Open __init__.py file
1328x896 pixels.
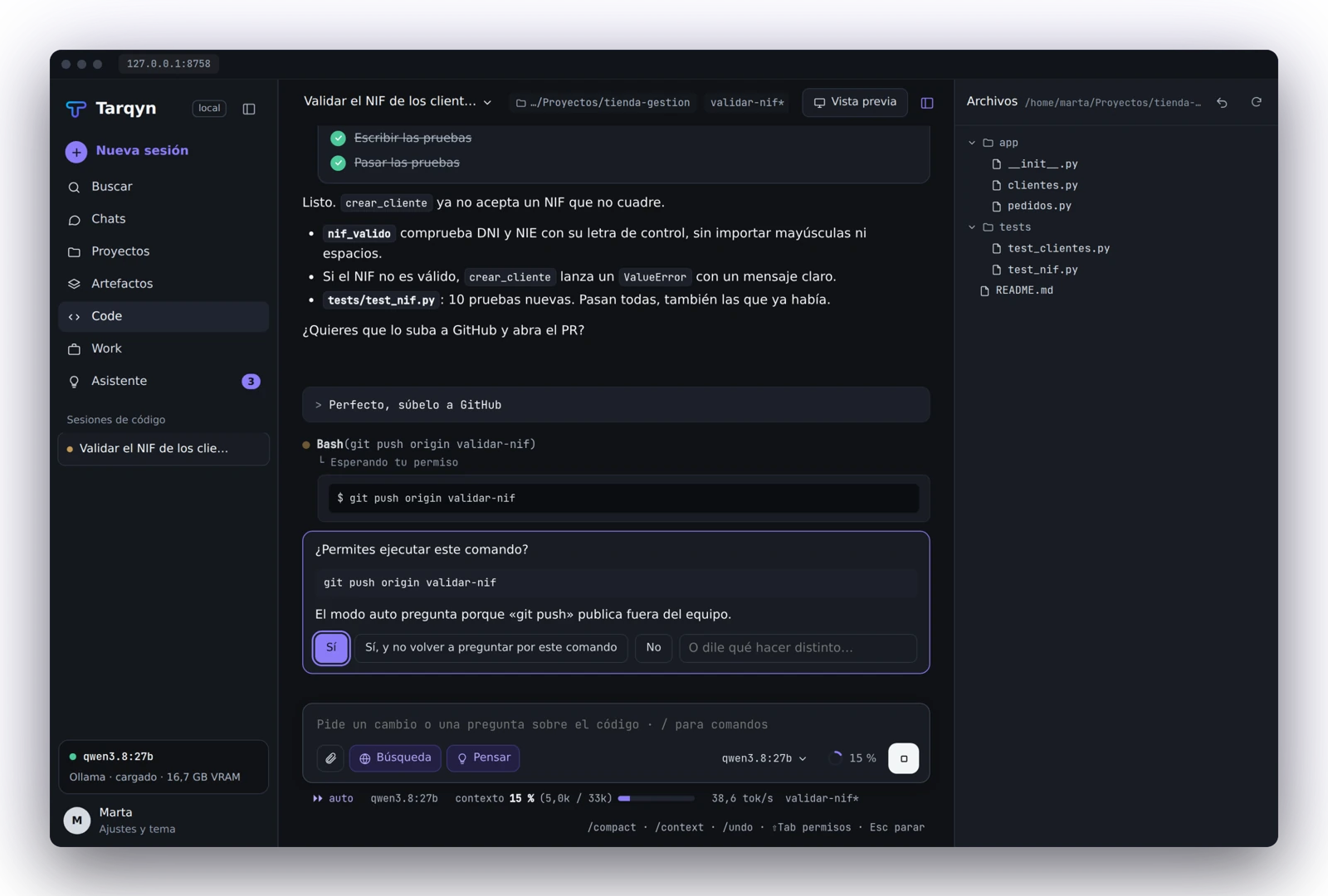(x=1042, y=164)
